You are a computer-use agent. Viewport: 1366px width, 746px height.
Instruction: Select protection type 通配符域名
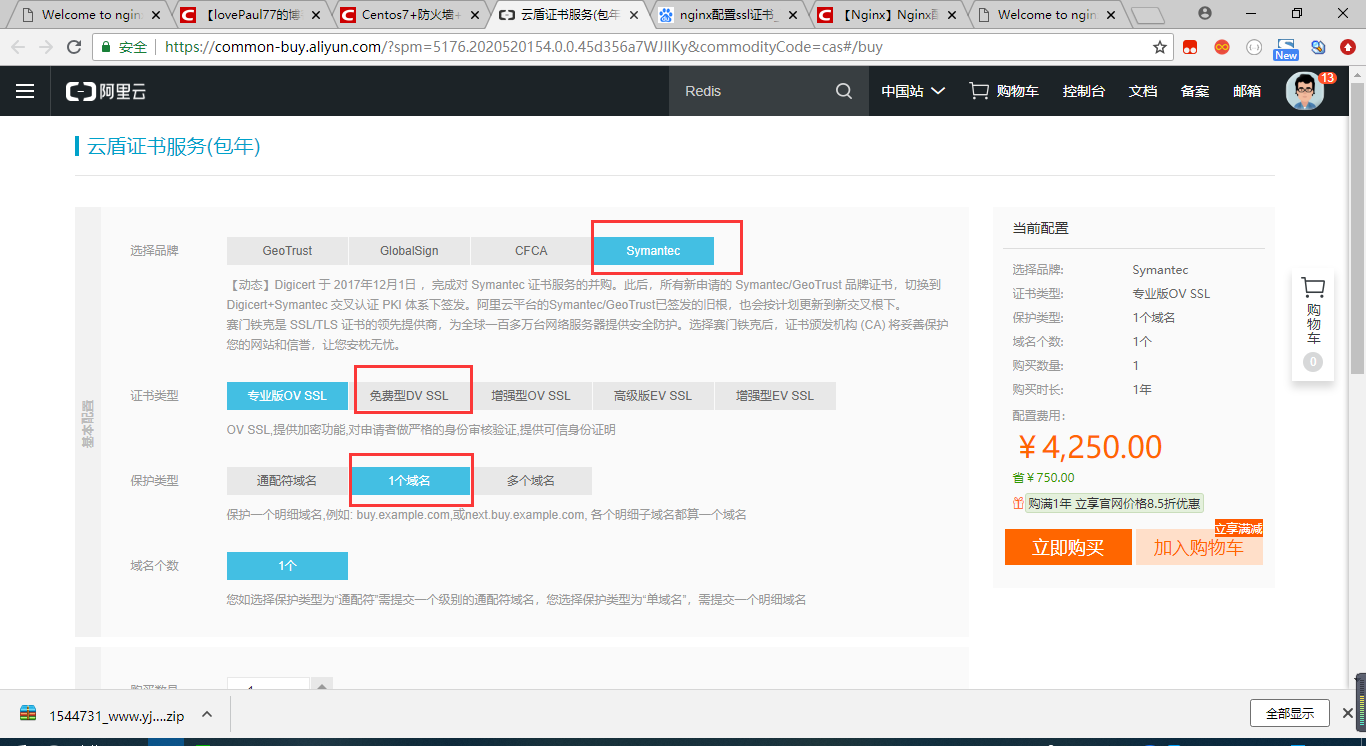(287, 481)
